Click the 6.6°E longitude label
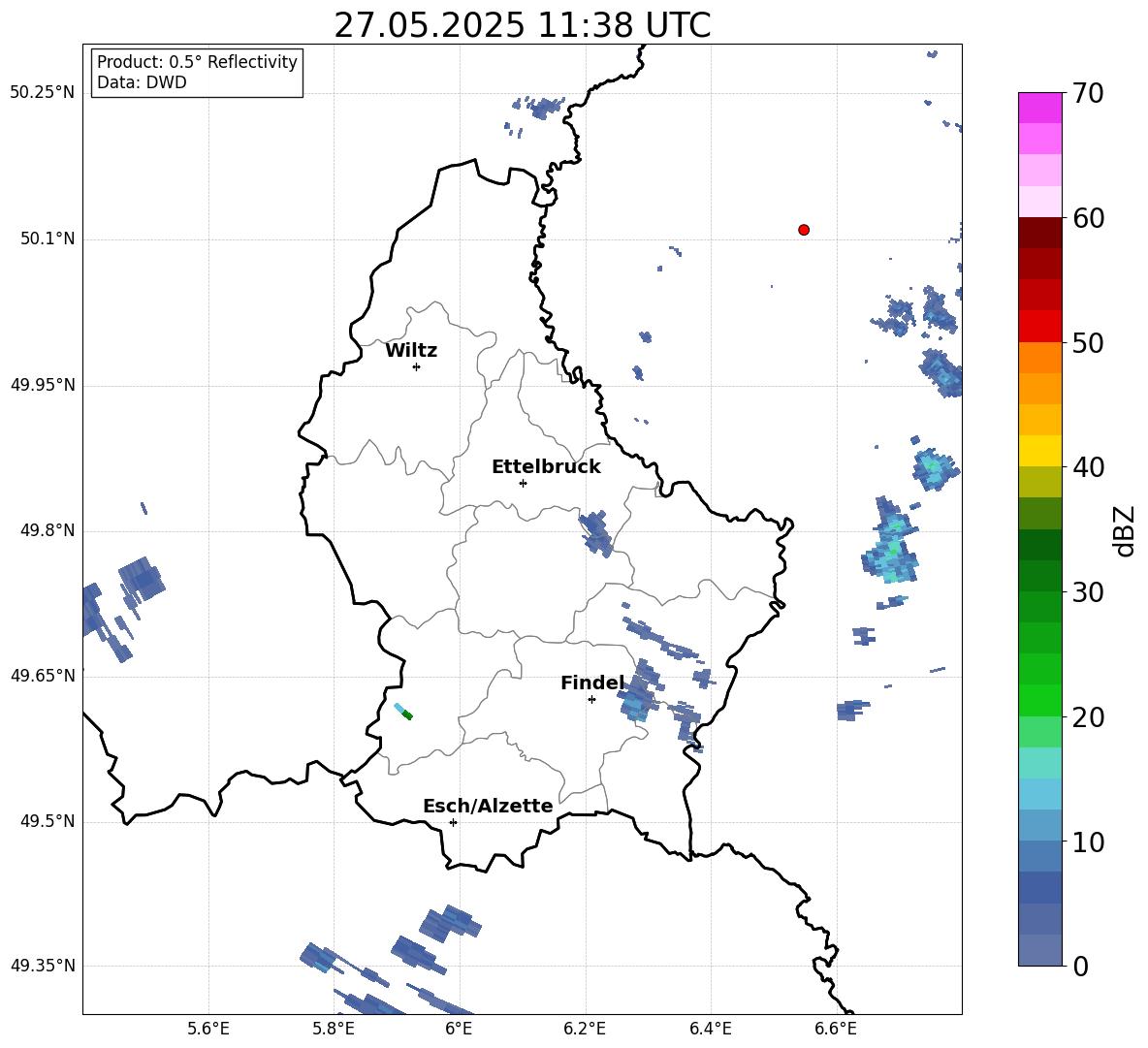The height and width of the screenshot is (1048, 1148). 836,1029
